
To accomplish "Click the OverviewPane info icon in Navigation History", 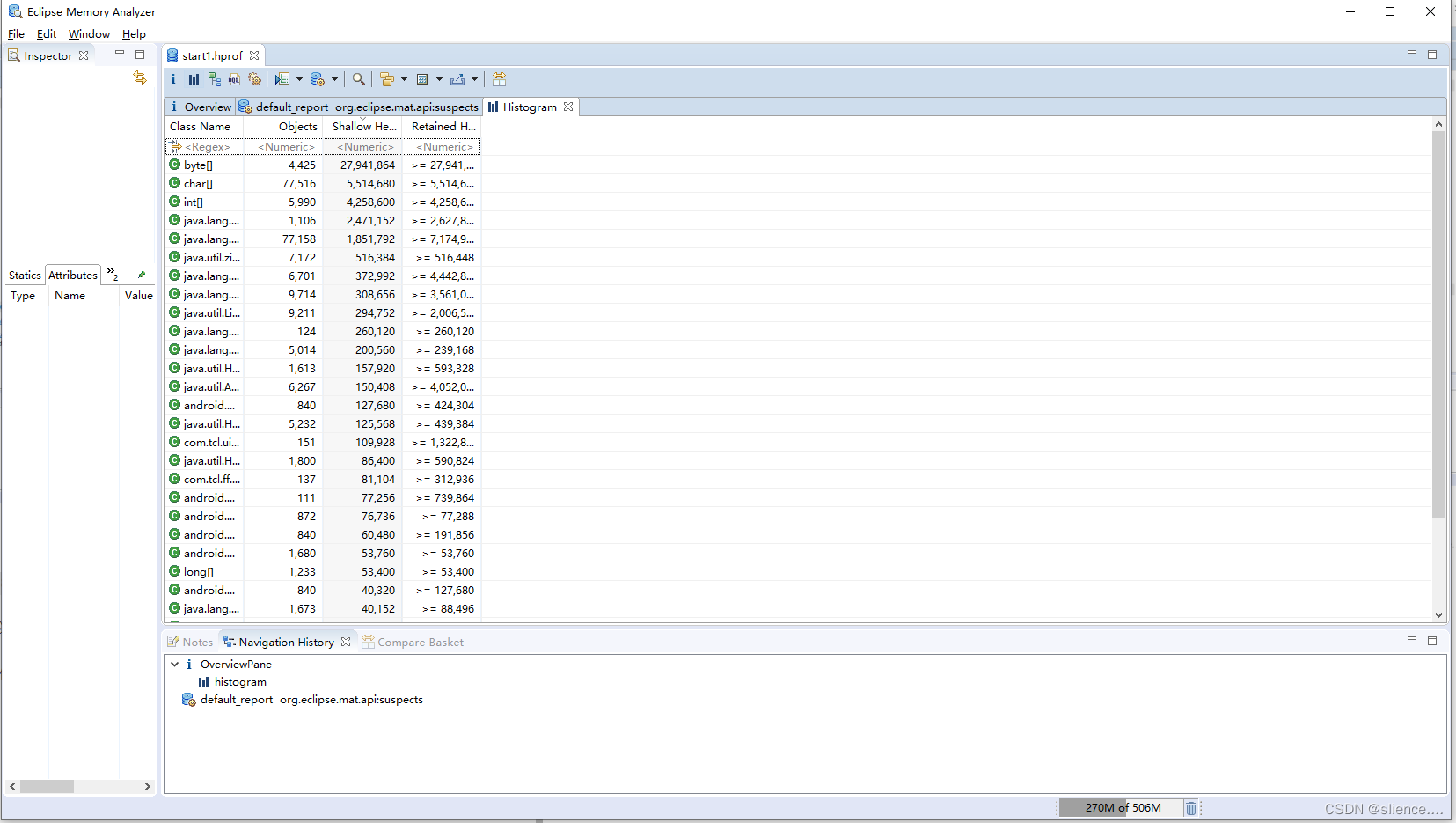I will 189,665.
